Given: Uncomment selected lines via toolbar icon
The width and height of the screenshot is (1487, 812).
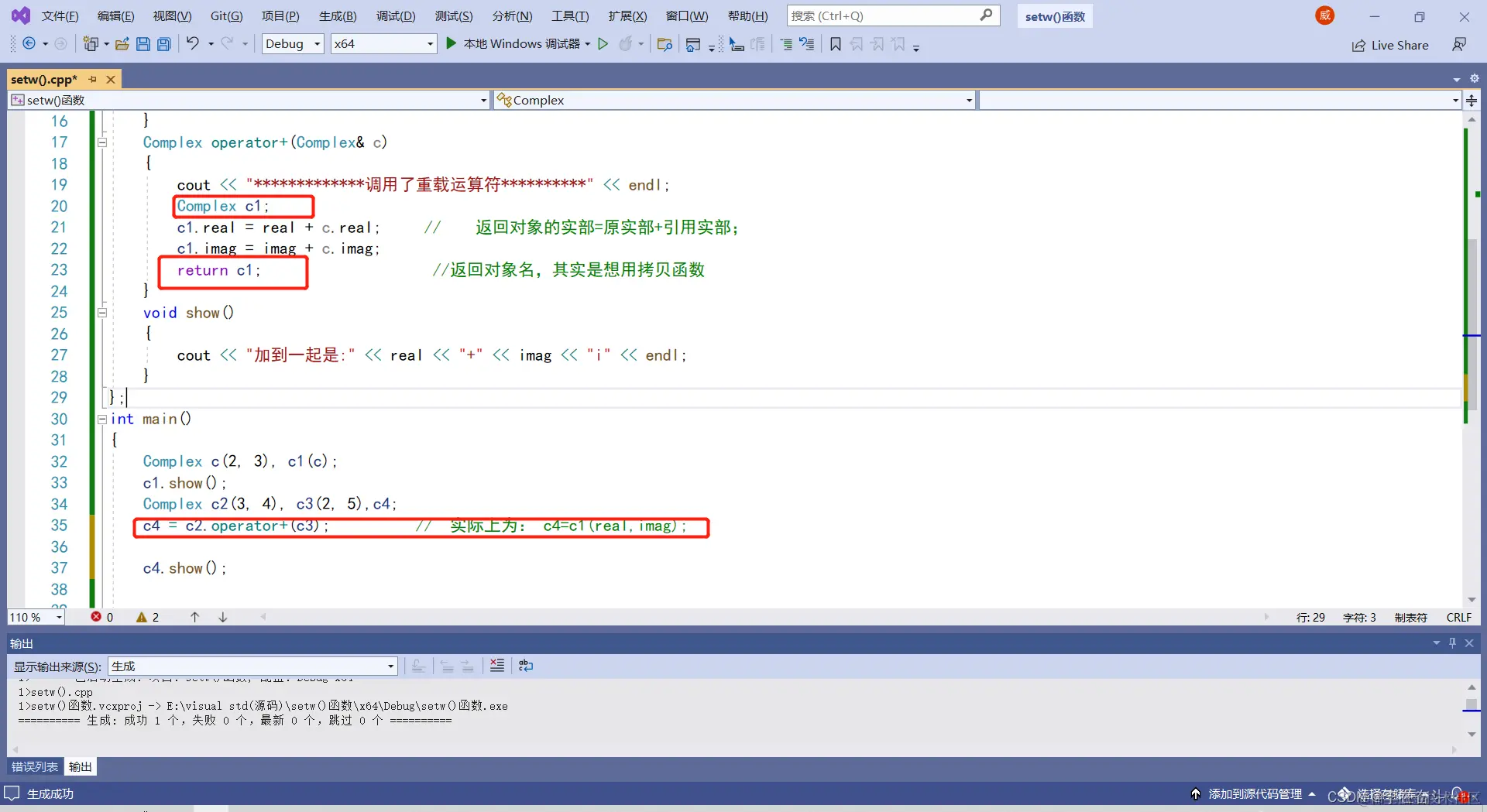Looking at the screenshot, I should tap(807, 44).
